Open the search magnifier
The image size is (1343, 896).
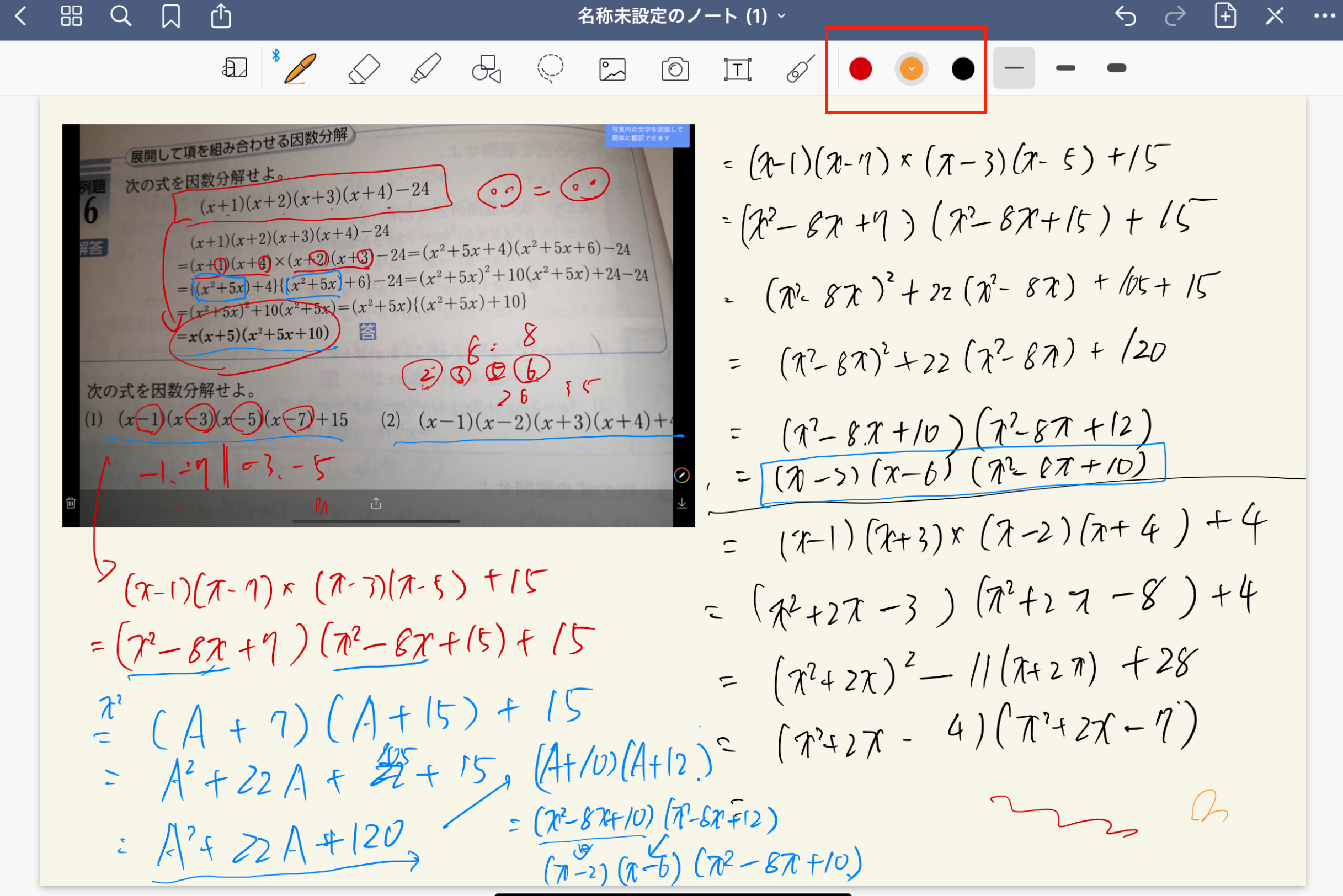pos(121,17)
